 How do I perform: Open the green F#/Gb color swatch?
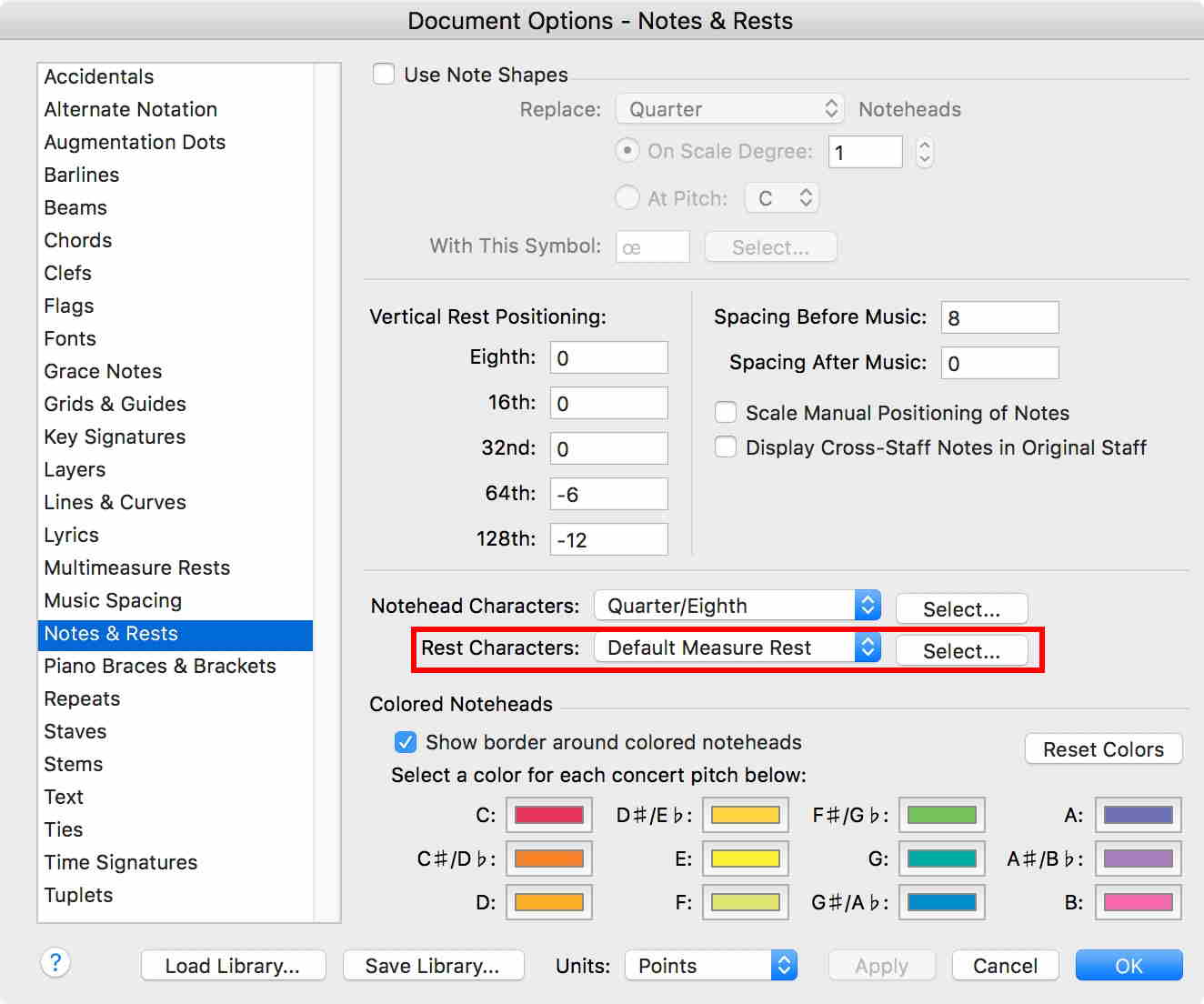click(x=942, y=815)
